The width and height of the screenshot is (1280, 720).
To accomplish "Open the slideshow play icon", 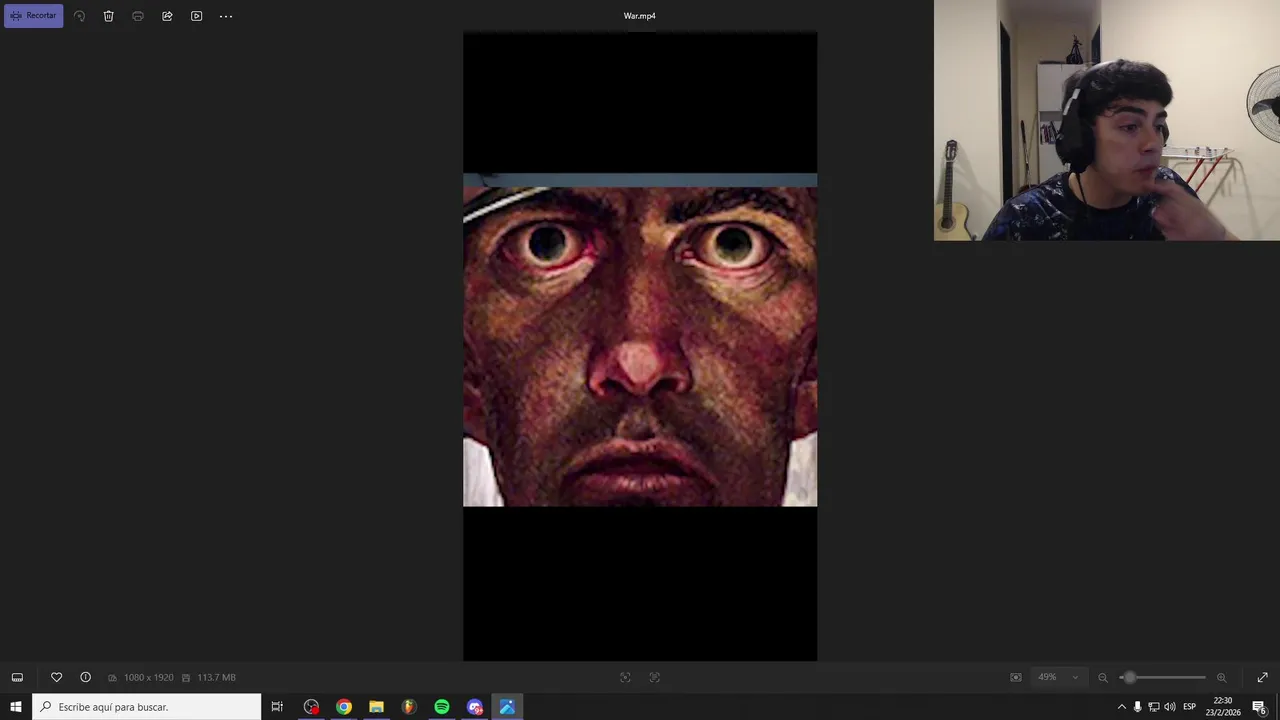I will coord(196,16).
